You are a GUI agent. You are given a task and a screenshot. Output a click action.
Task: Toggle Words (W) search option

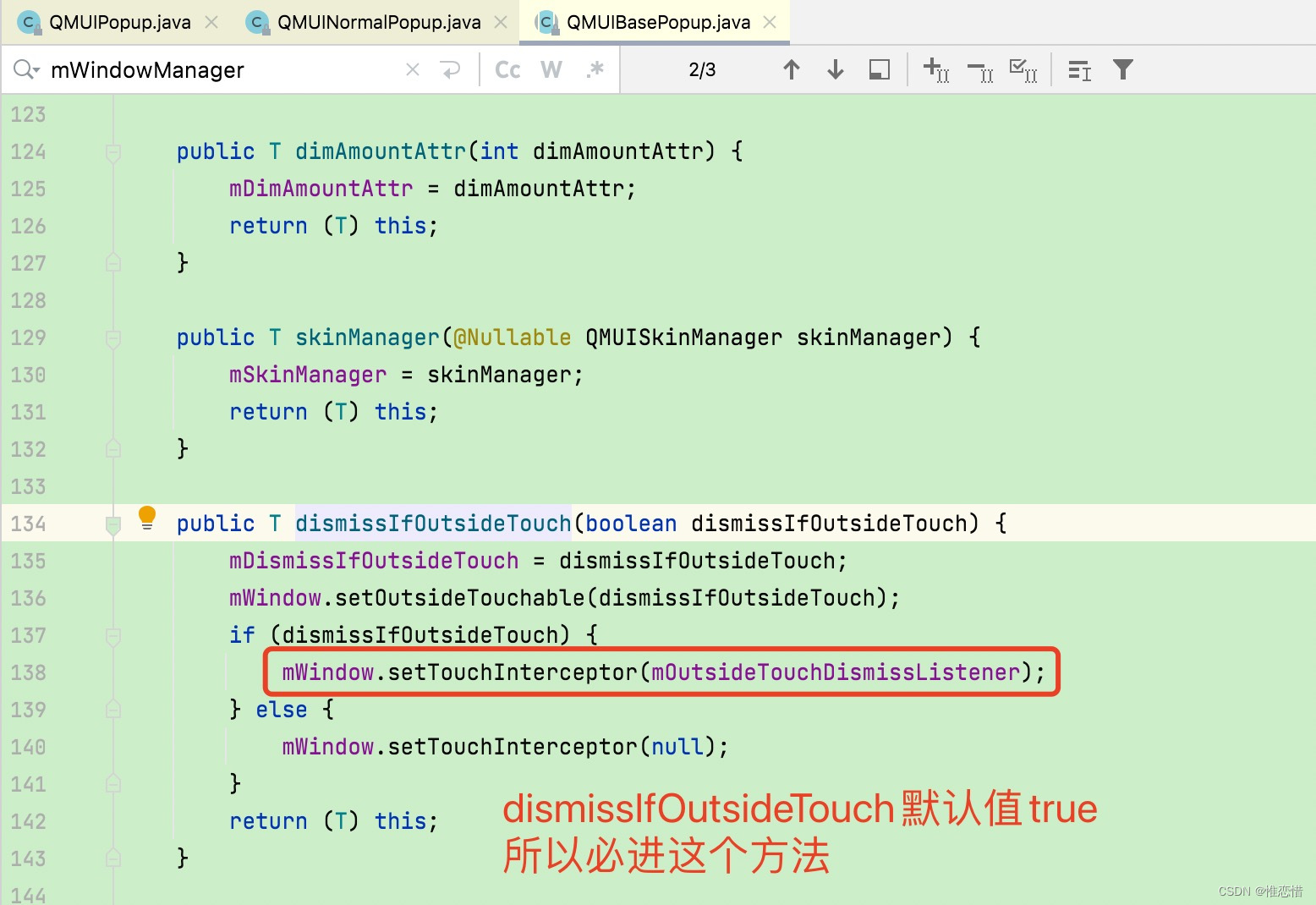551,69
